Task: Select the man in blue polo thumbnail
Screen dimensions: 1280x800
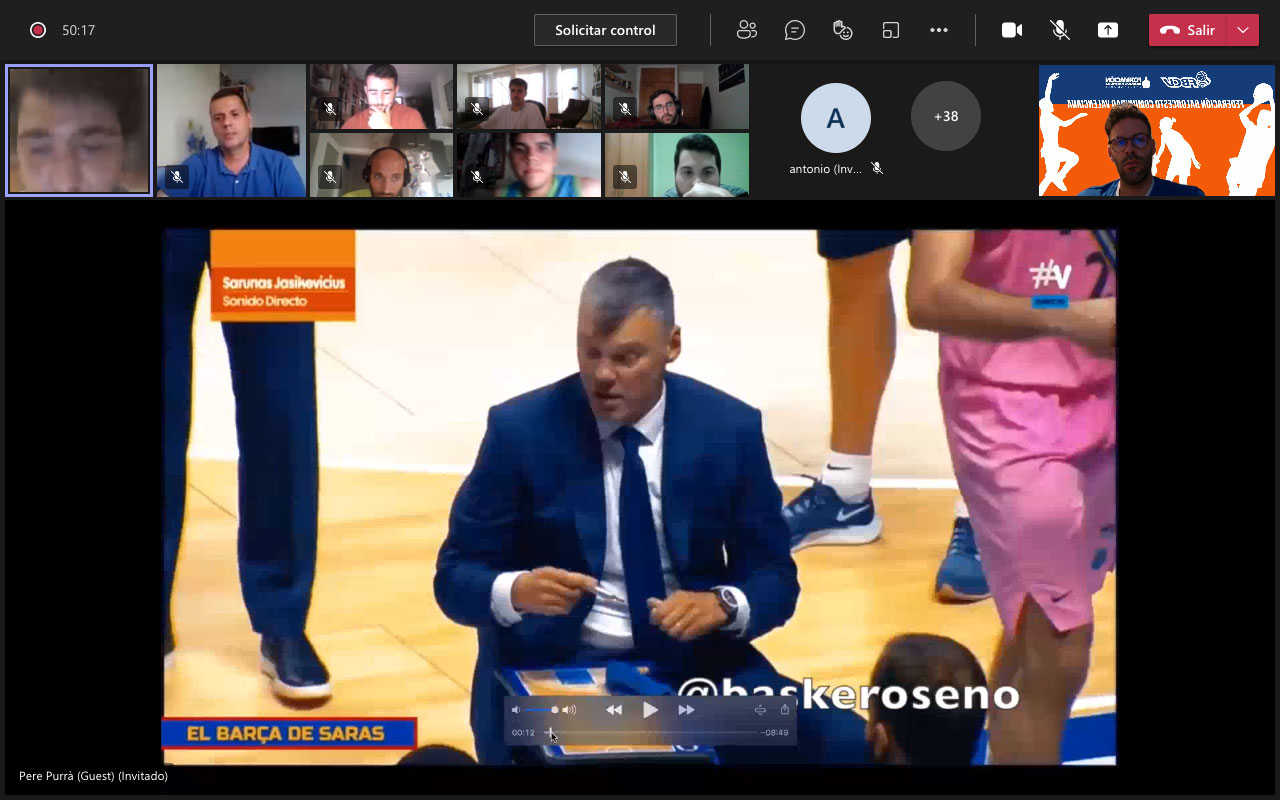Action: (231, 130)
